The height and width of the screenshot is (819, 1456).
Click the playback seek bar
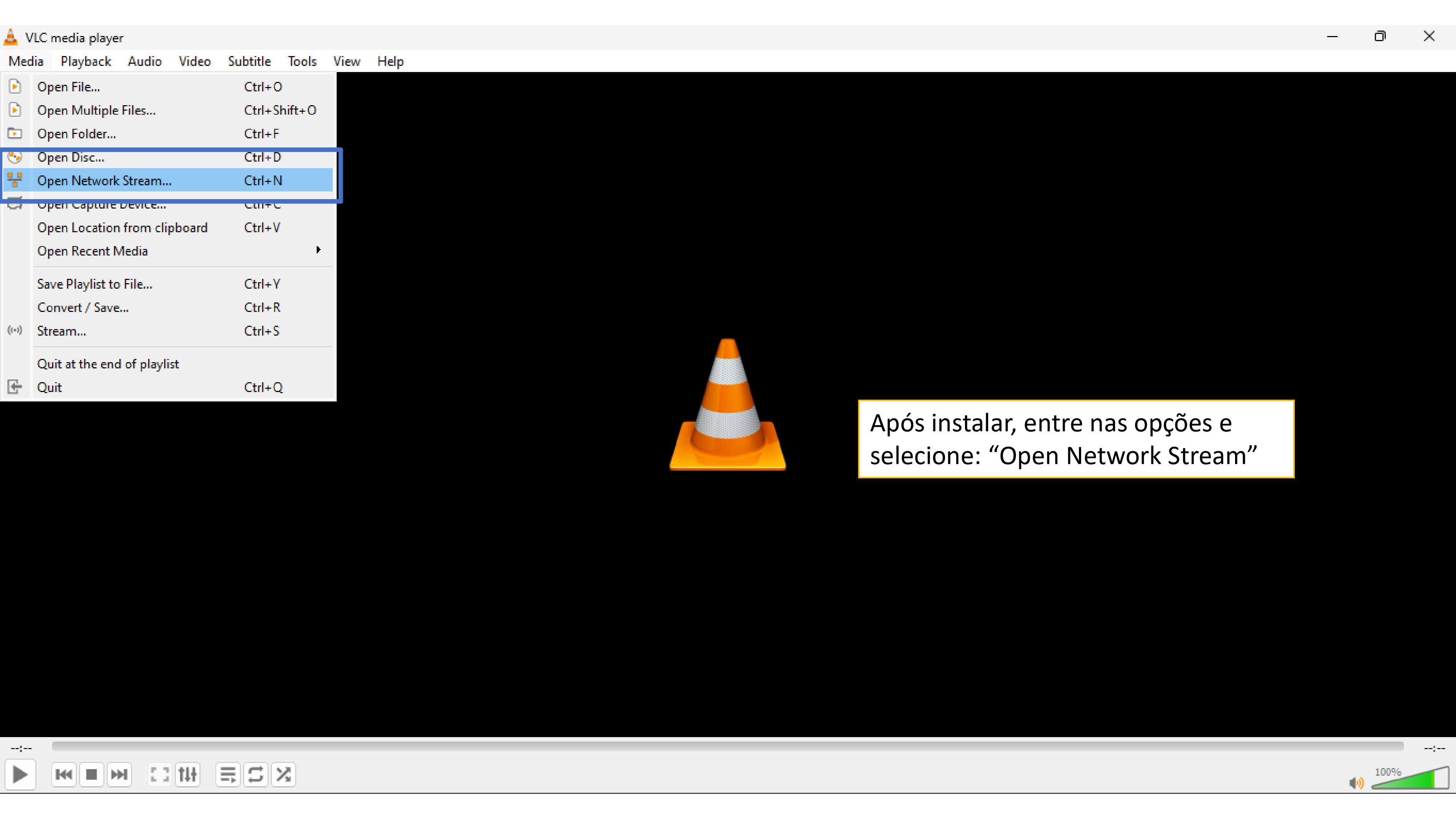[727, 747]
